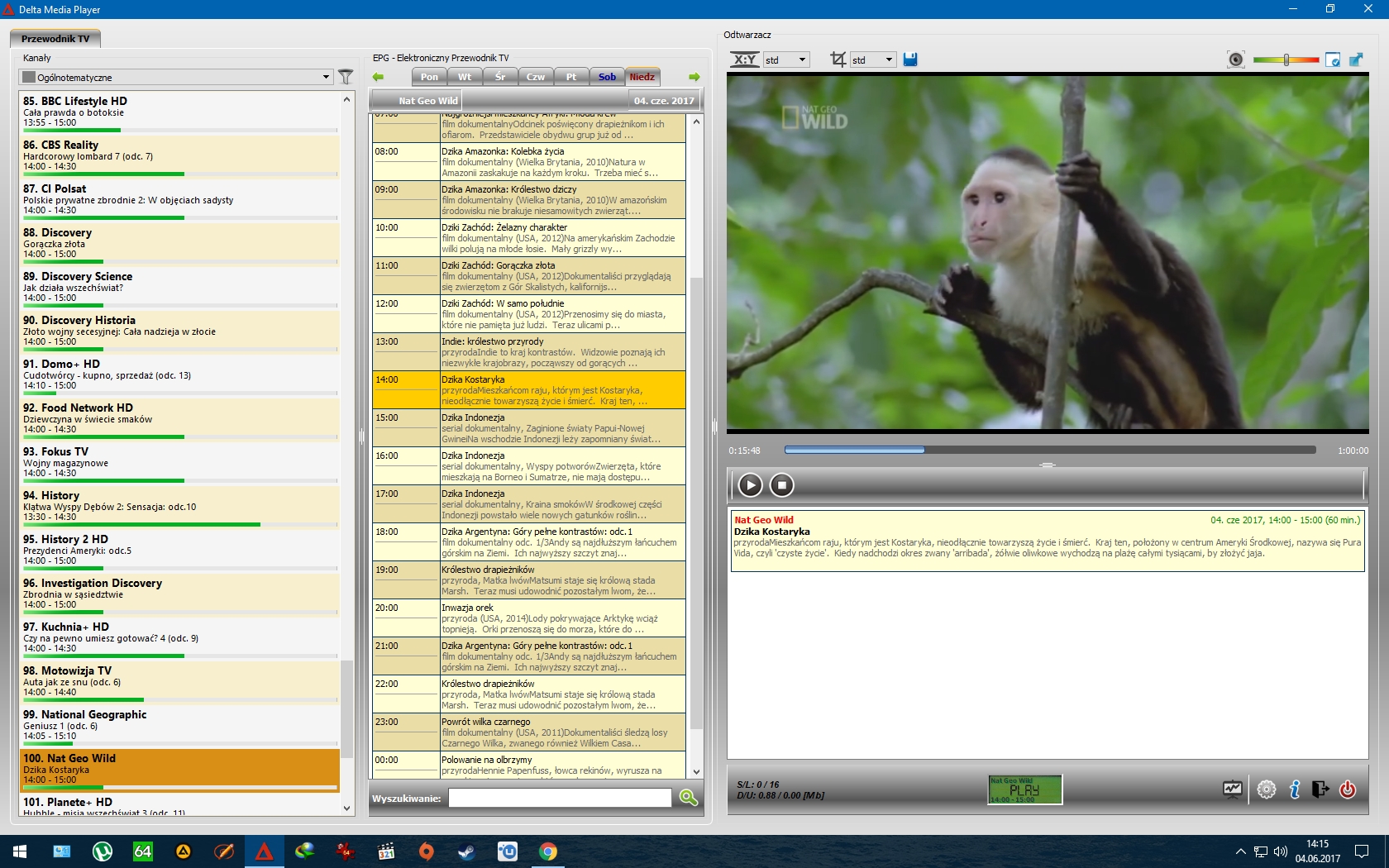
Task: Open the aspect ratio std dropdown
Action: point(785,60)
